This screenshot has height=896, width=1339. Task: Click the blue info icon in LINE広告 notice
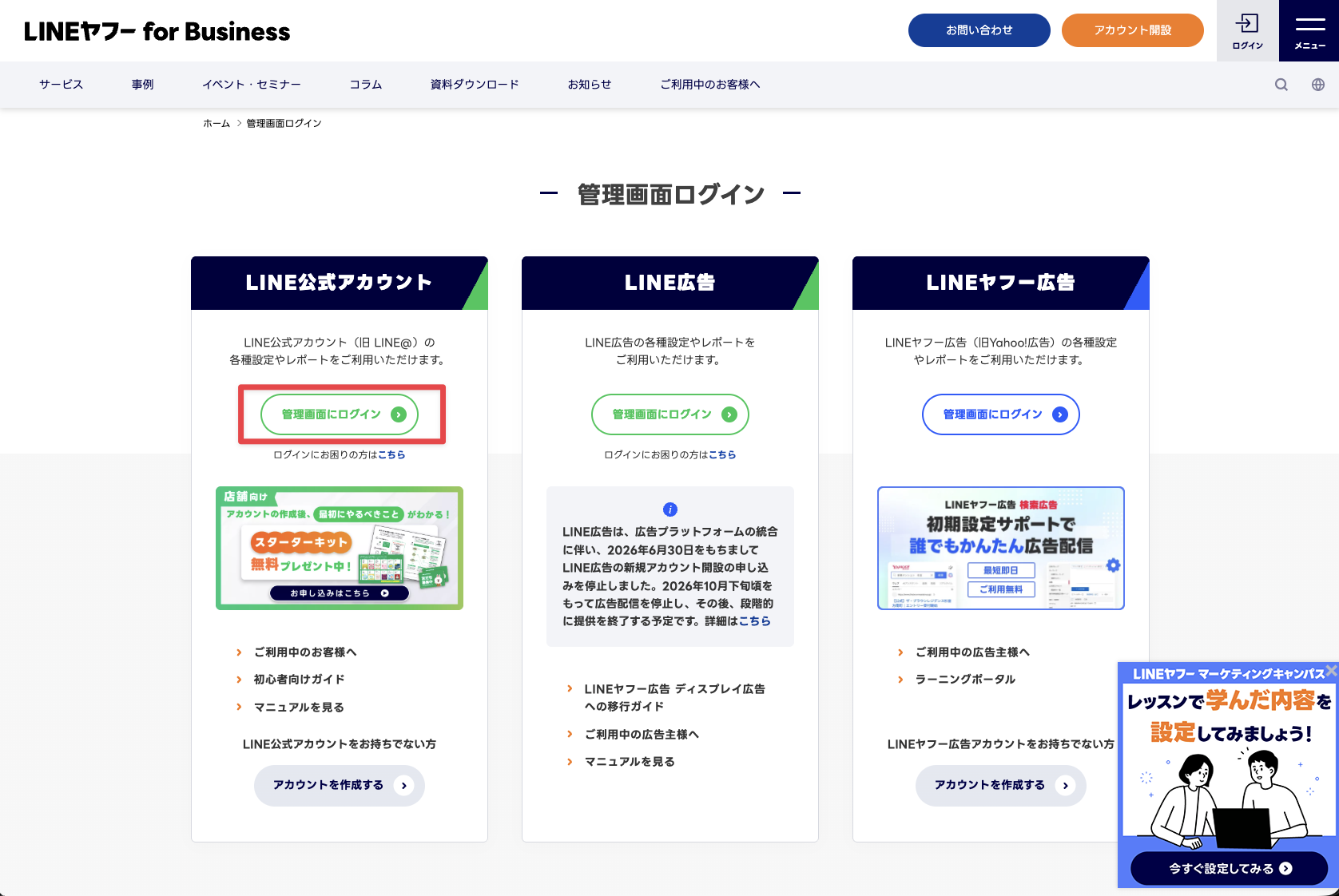670,509
